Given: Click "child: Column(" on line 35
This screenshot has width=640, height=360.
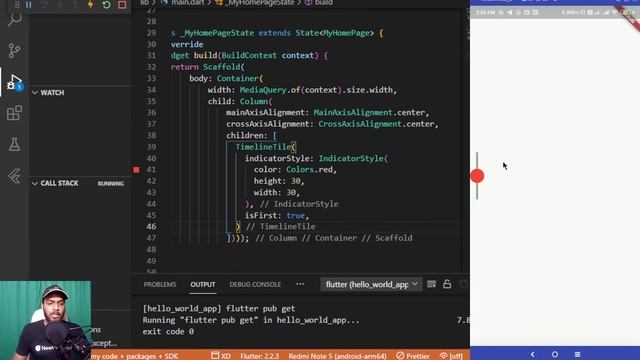Looking at the screenshot, I should [240, 101].
